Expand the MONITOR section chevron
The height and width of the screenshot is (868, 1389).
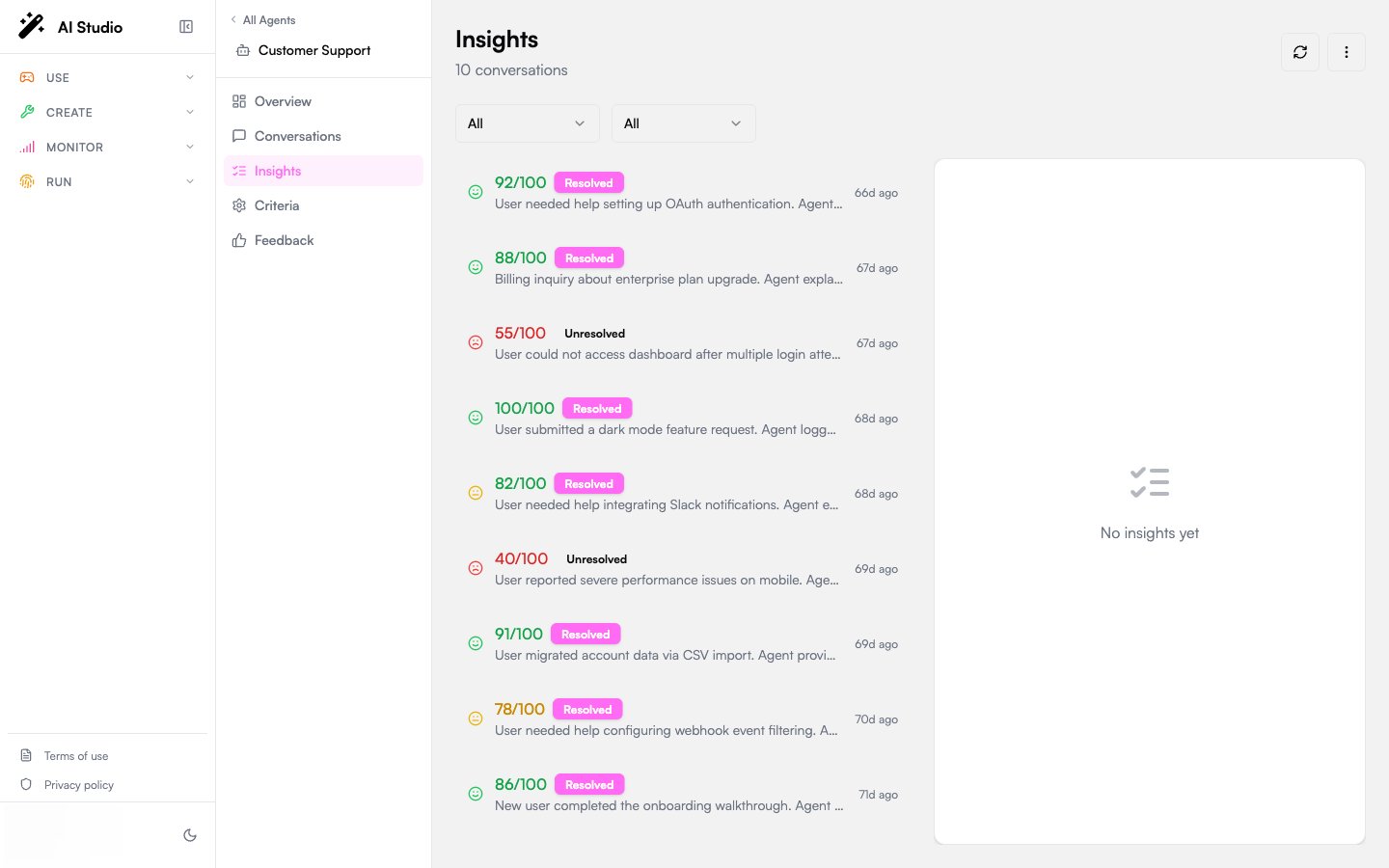tap(190, 147)
